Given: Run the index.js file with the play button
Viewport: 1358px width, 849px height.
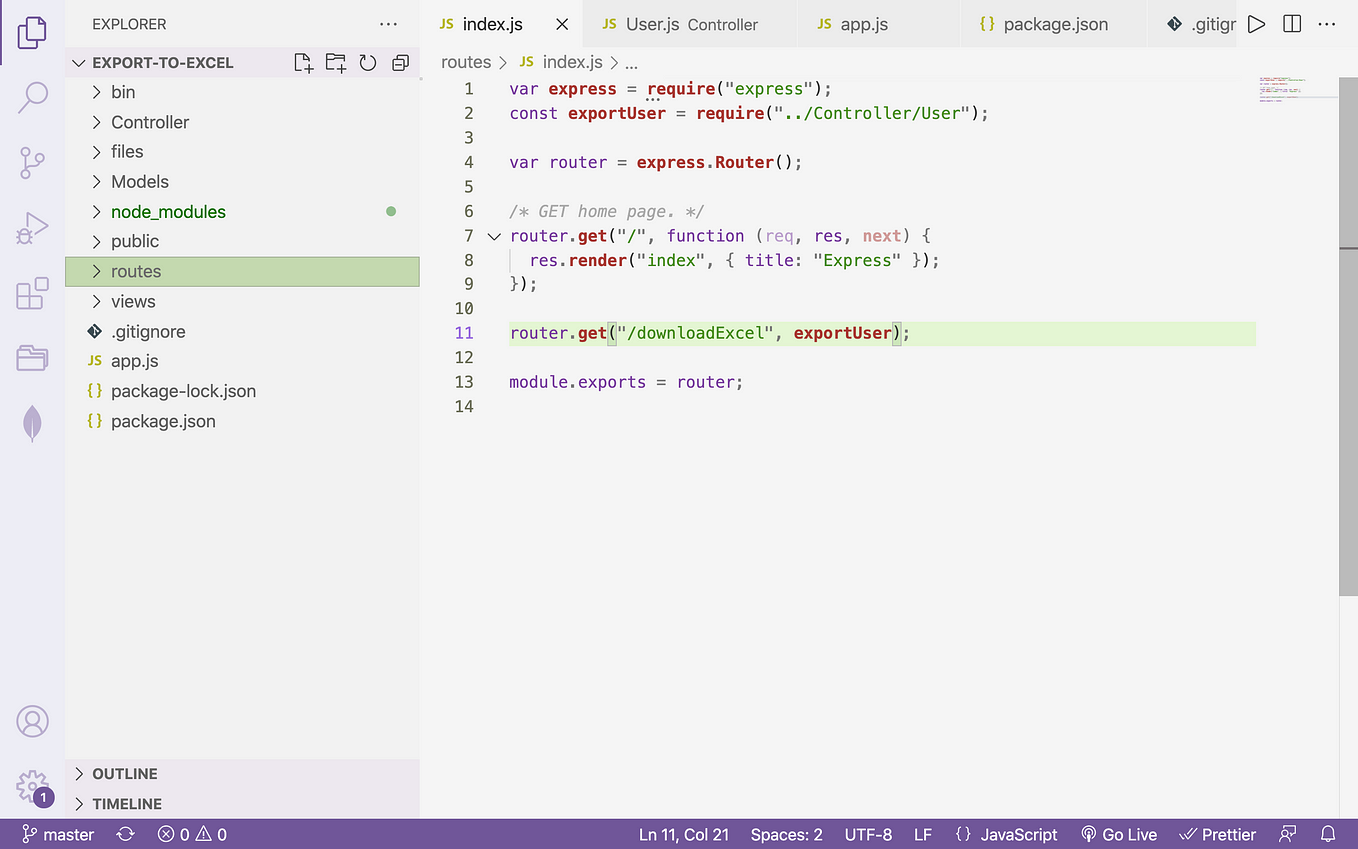Looking at the screenshot, I should (1256, 23).
